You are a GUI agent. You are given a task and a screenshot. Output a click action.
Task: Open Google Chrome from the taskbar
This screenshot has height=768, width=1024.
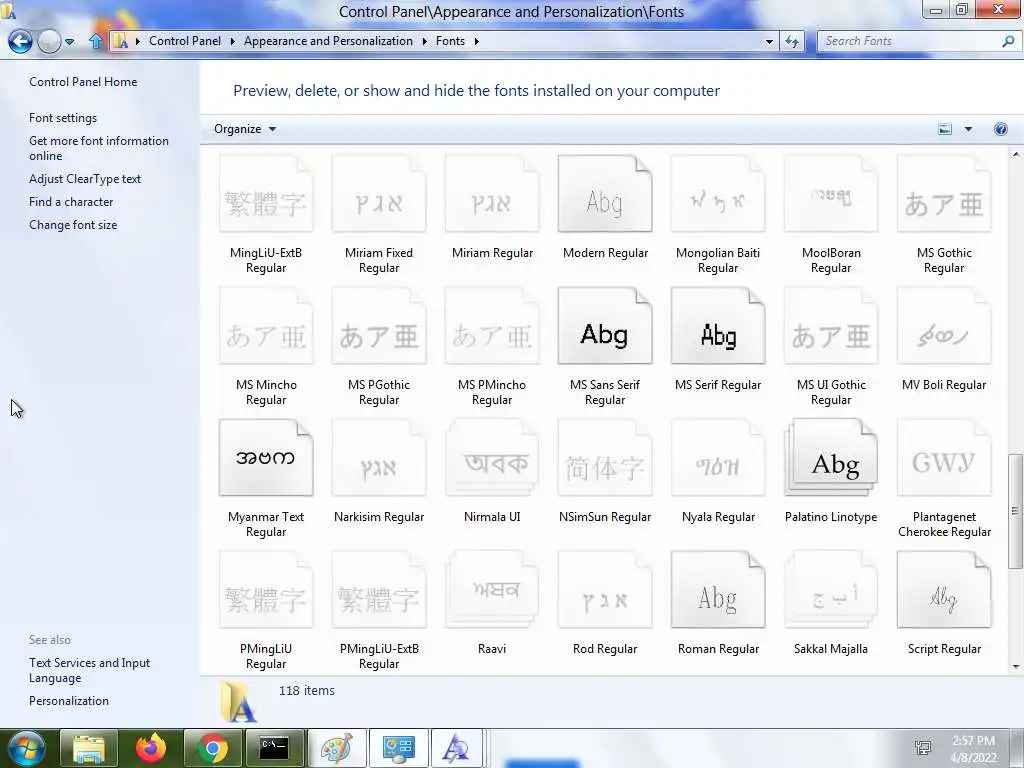pyautogui.click(x=212, y=748)
